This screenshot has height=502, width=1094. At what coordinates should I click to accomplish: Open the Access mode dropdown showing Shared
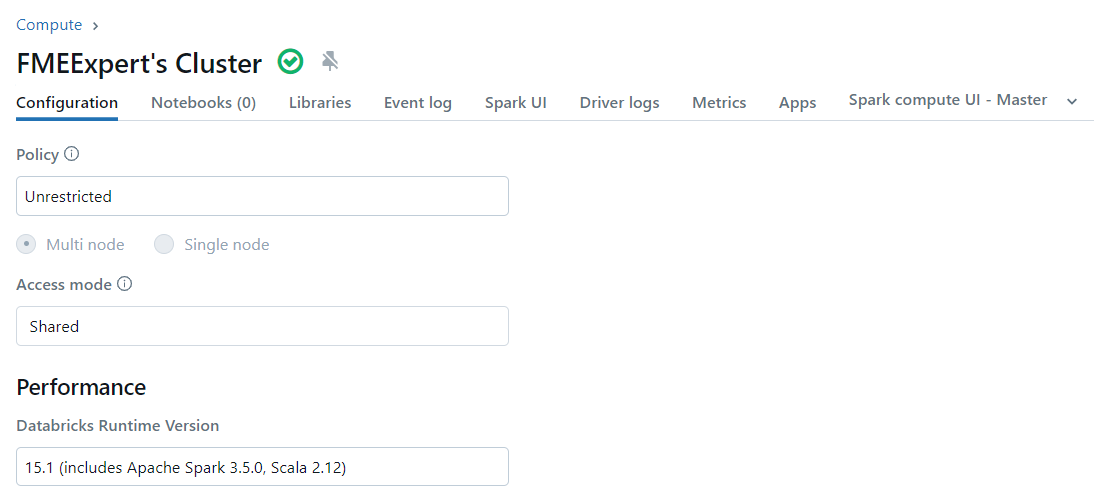pos(262,326)
